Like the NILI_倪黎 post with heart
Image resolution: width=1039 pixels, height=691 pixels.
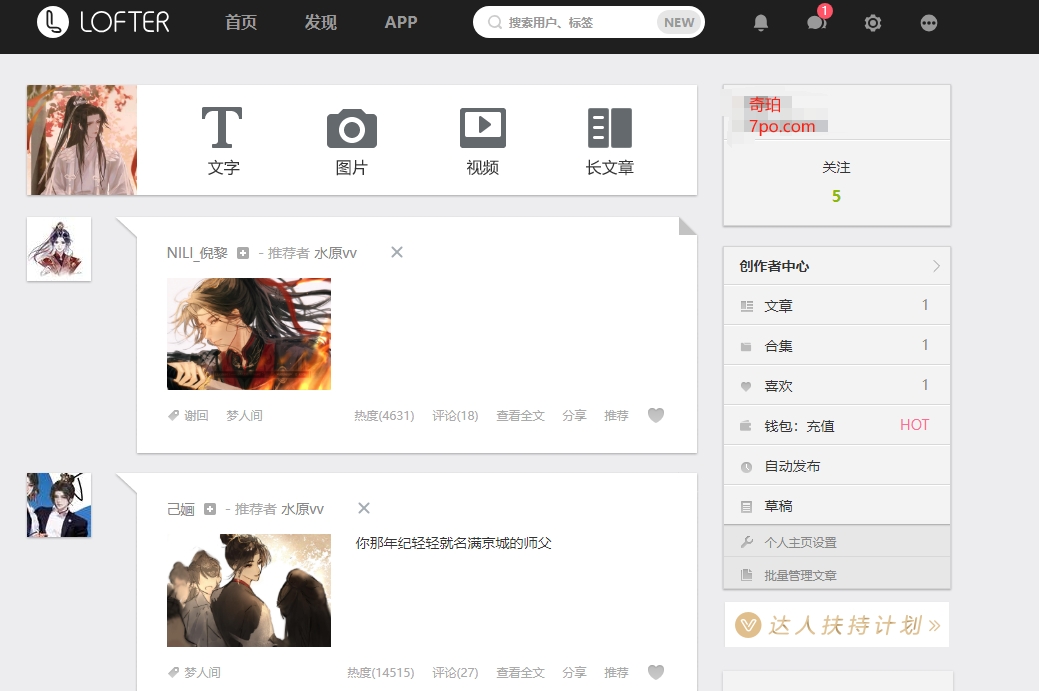pos(656,416)
